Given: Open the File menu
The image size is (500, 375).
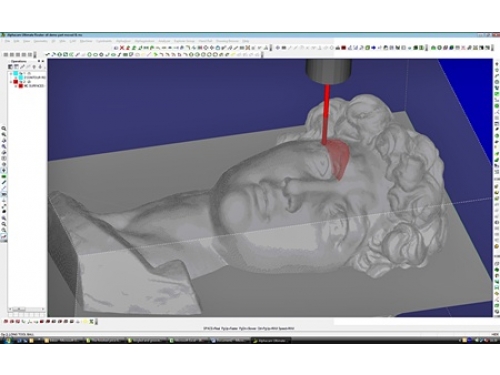Looking at the screenshot, I should pos(7,41).
